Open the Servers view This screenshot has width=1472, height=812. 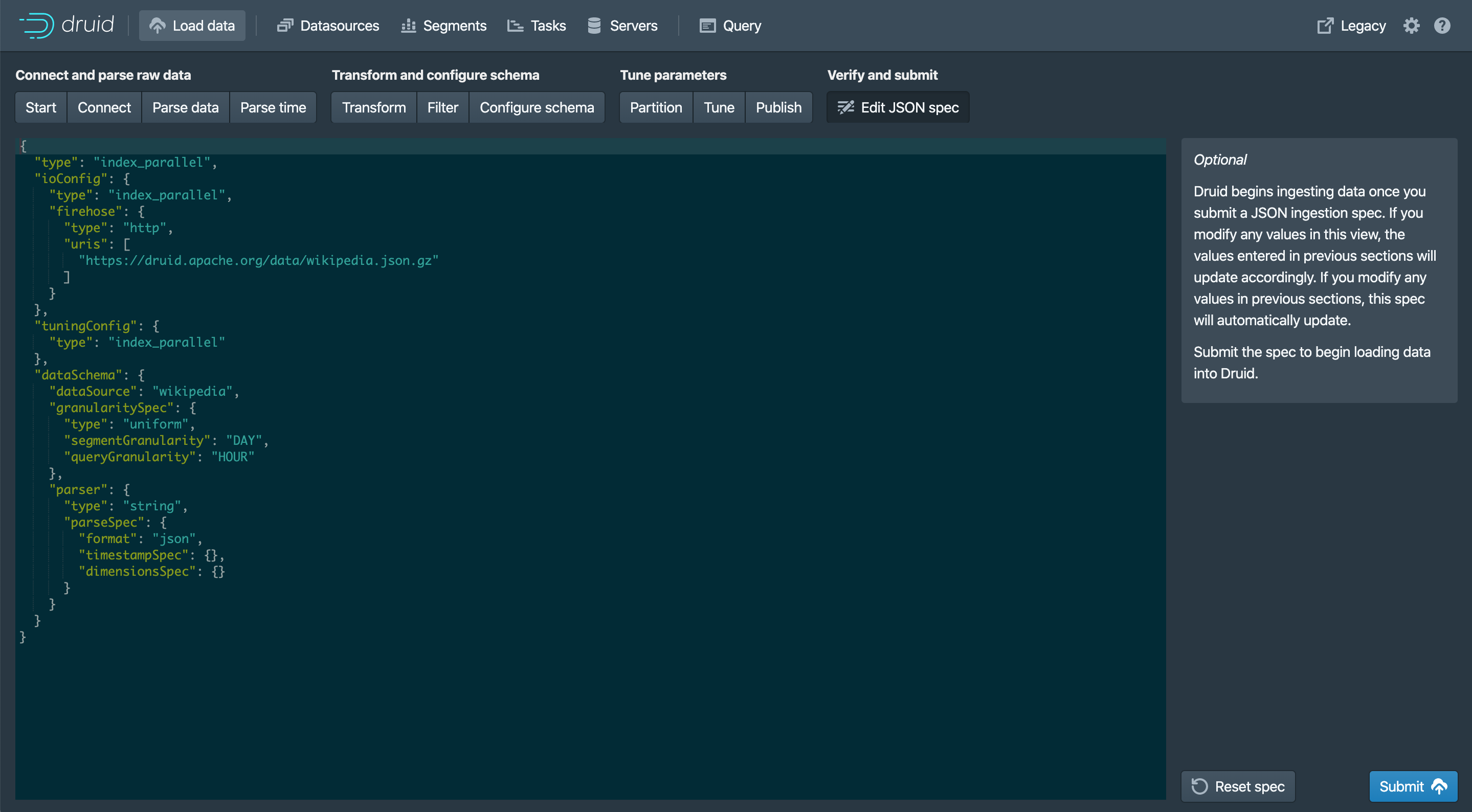(x=622, y=26)
